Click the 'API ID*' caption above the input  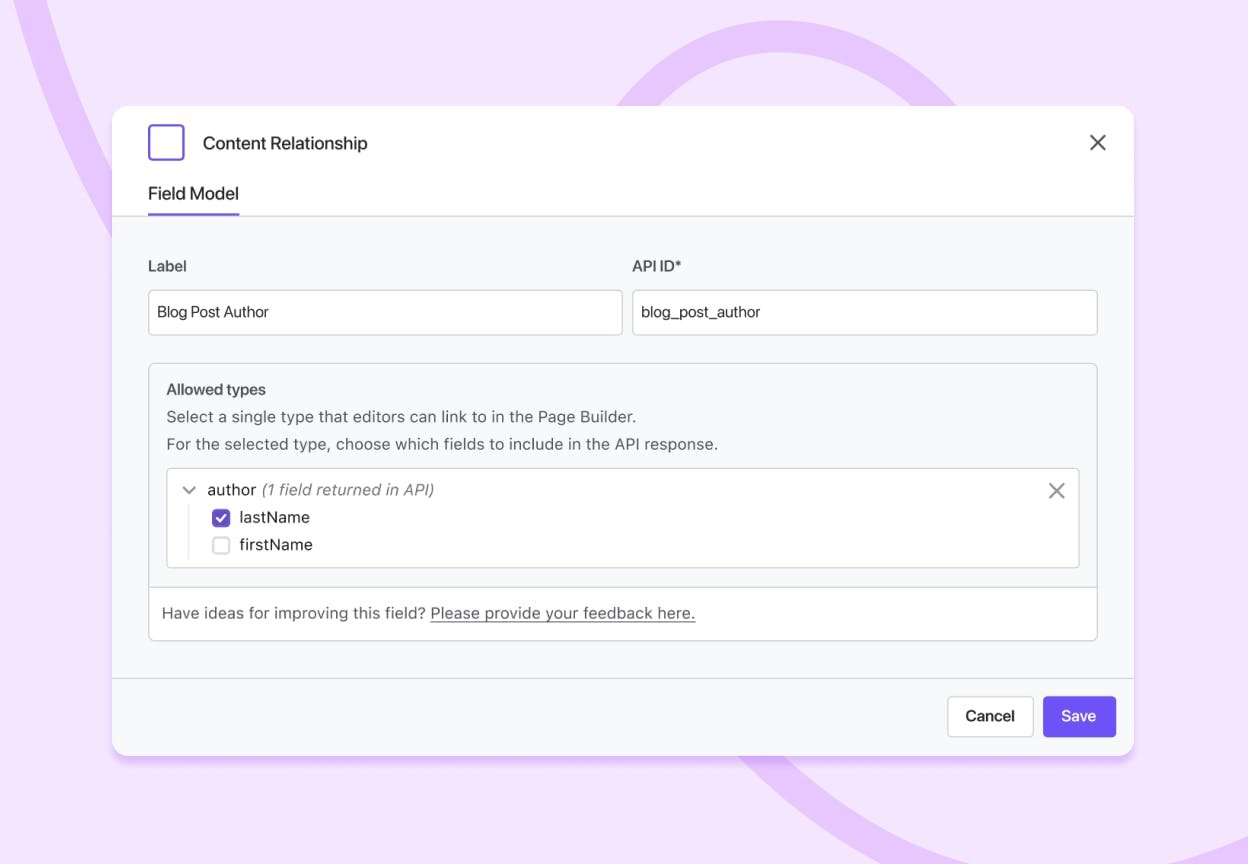coord(656,266)
